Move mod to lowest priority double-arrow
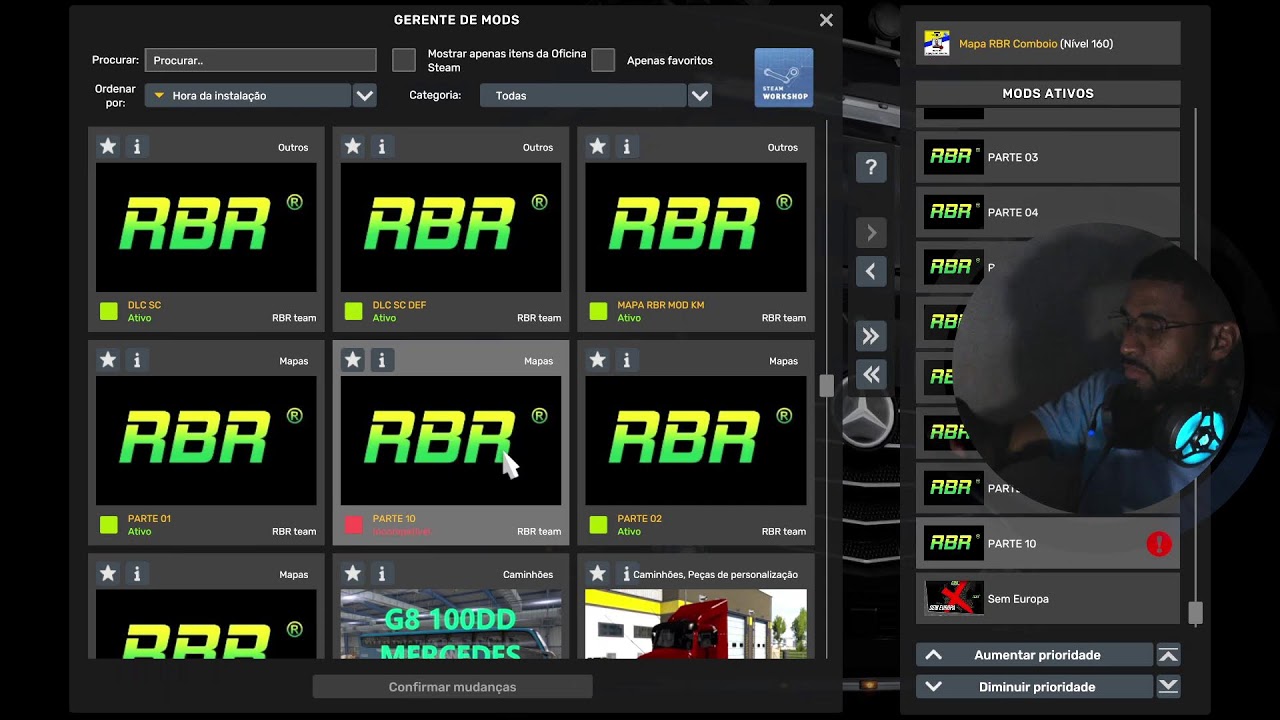1280x720 pixels. tap(1168, 687)
